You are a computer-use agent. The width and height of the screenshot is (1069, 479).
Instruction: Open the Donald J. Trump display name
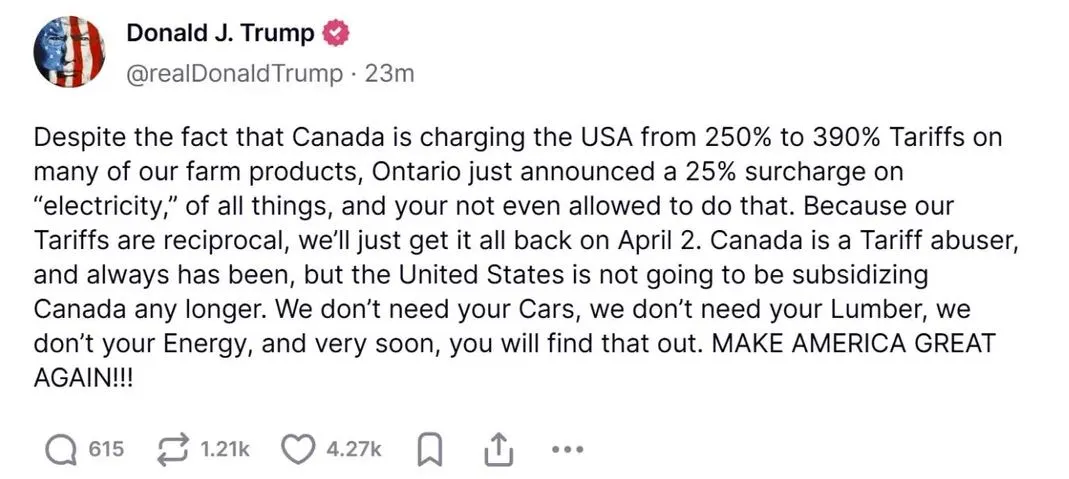220,33
